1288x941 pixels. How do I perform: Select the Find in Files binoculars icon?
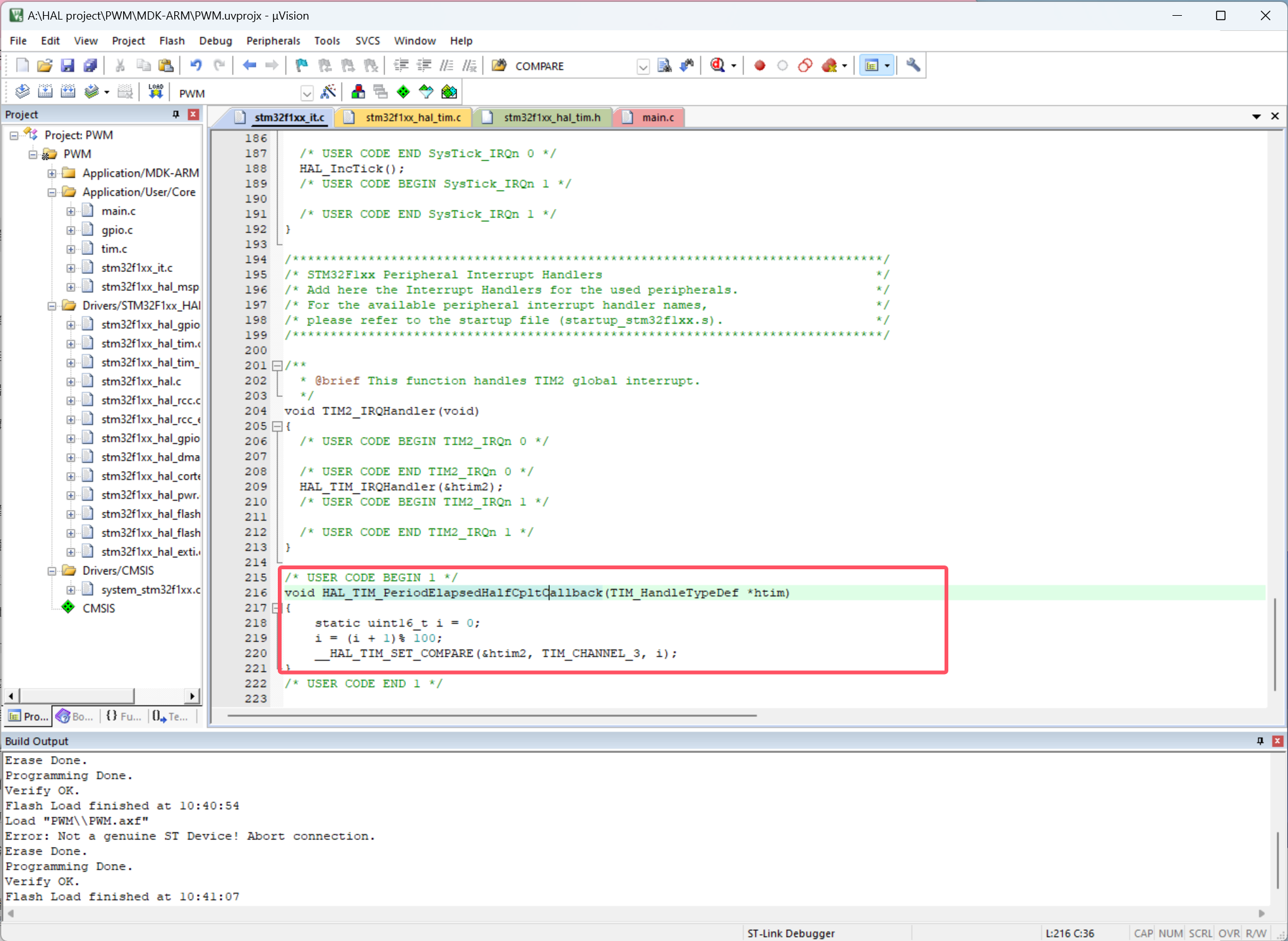tap(664, 65)
